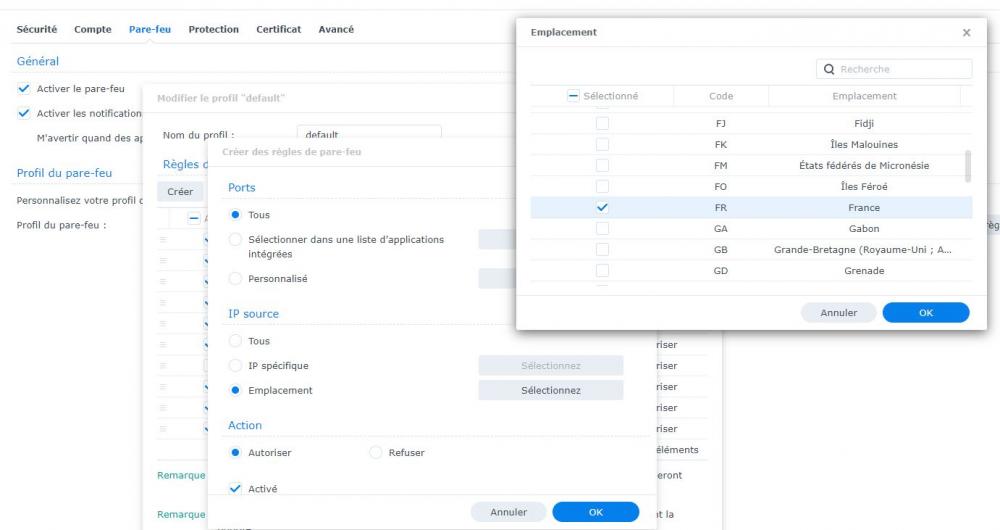Click the Emplacement list scrollbar

968,166
